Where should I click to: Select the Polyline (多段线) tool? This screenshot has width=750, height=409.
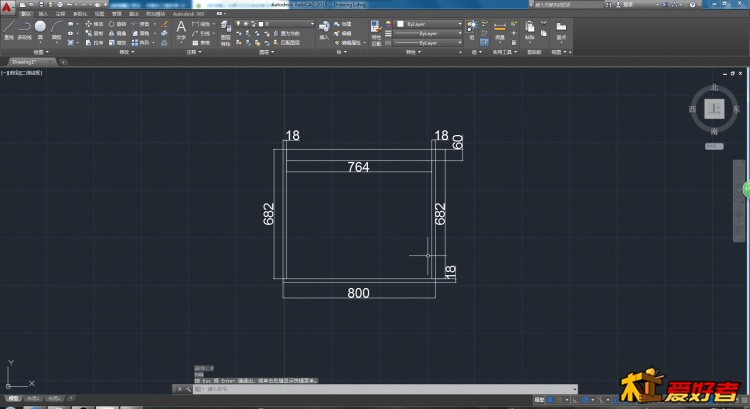pos(24,30)
